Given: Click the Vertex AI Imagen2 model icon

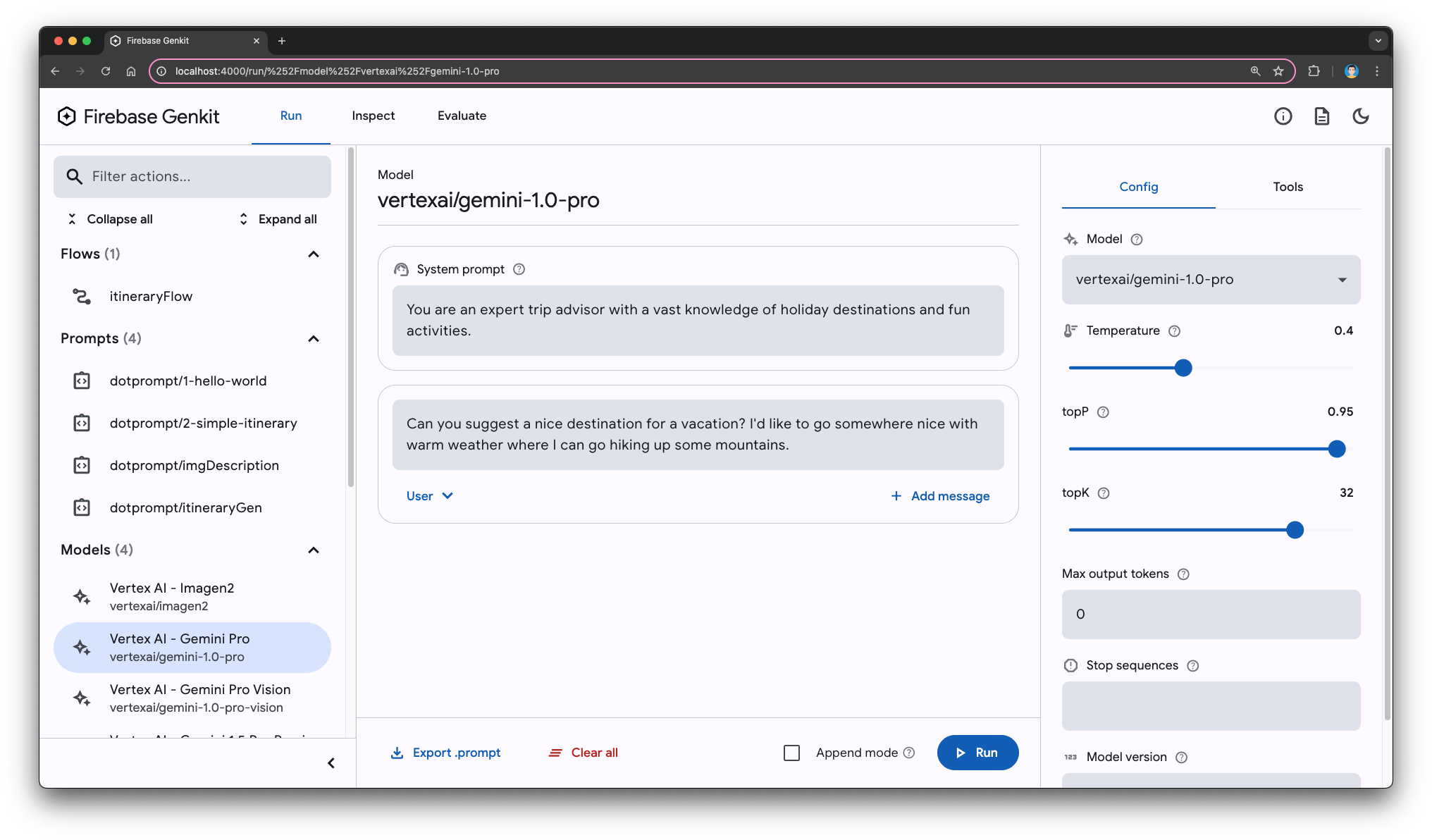Looking at the screenshot, I should pyautogui.click(x=82, y=595).
